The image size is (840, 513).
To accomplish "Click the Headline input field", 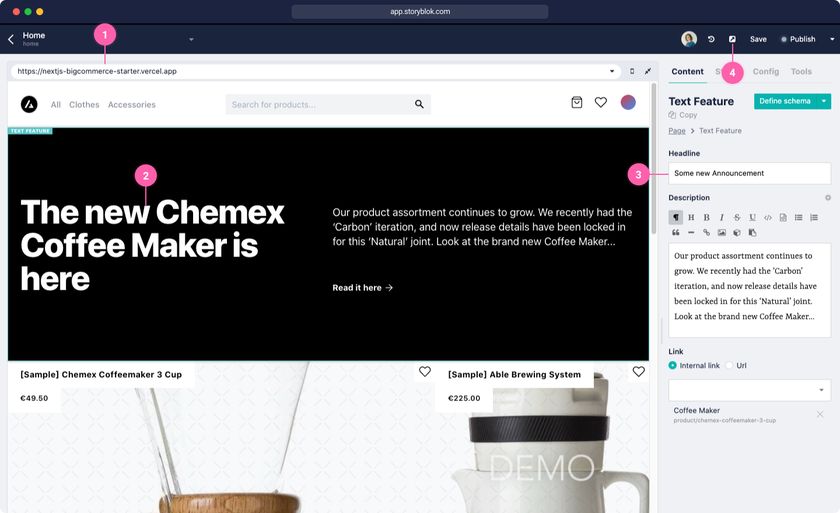I will click(x=749, y=173).
